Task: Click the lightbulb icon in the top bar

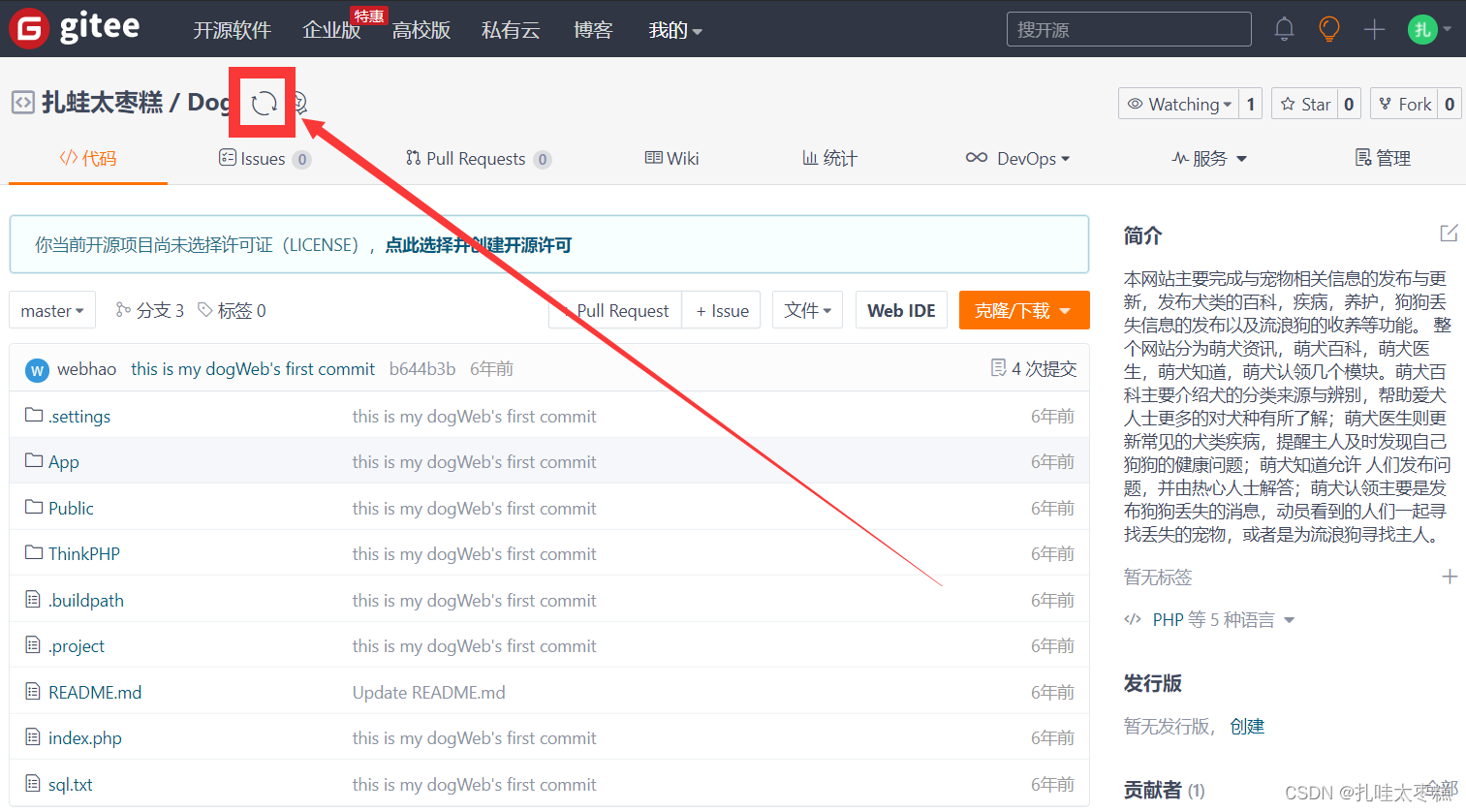Action: click(1328, 29)
